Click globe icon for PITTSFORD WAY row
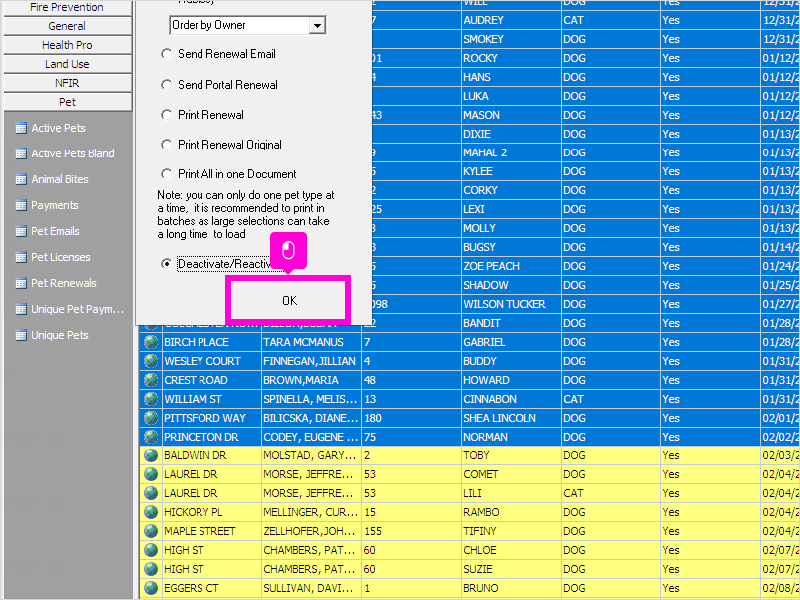This screenshot has width=800, height=600. click(x=151, y=418)
